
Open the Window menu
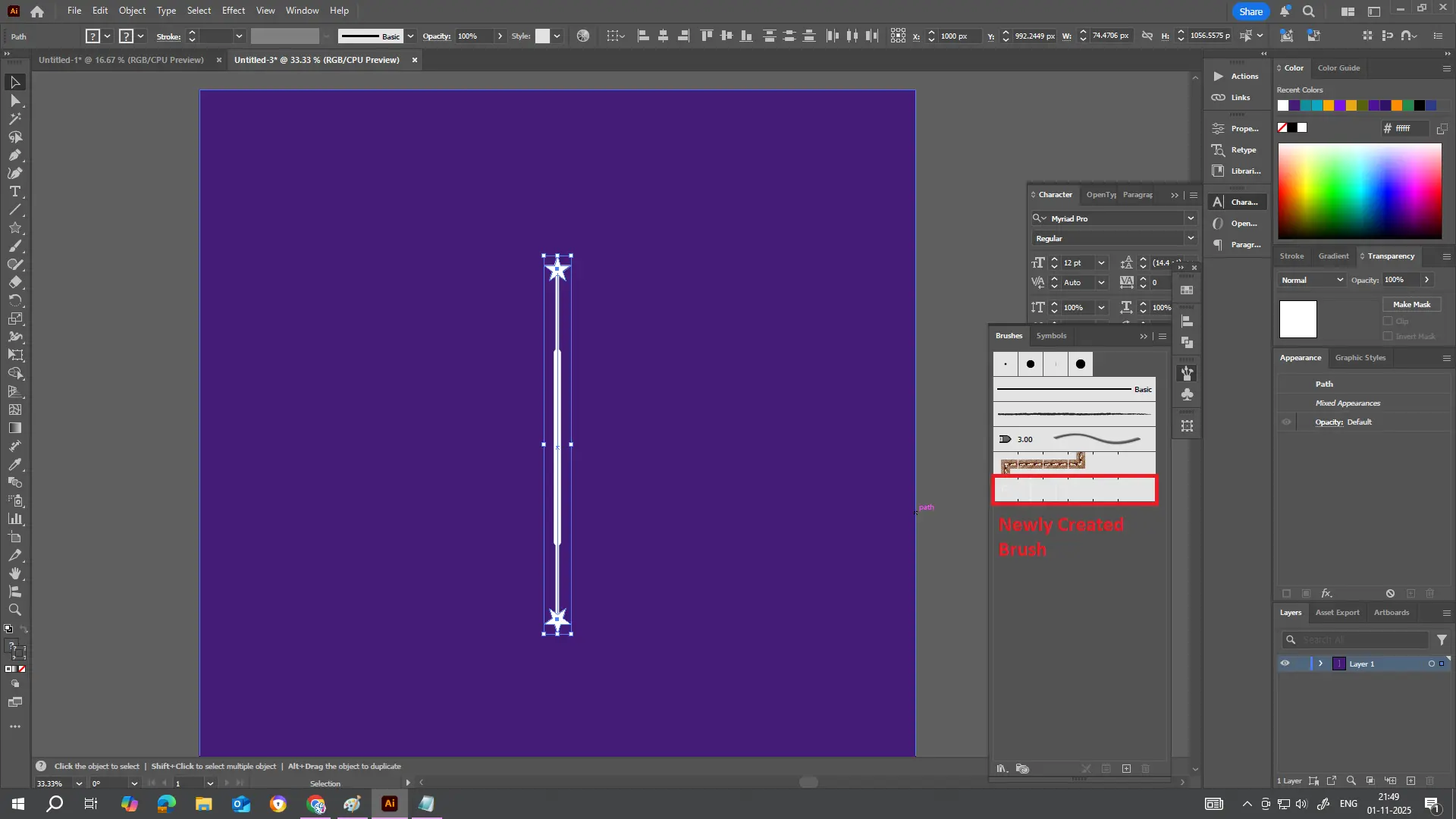[x=302, y=10]
